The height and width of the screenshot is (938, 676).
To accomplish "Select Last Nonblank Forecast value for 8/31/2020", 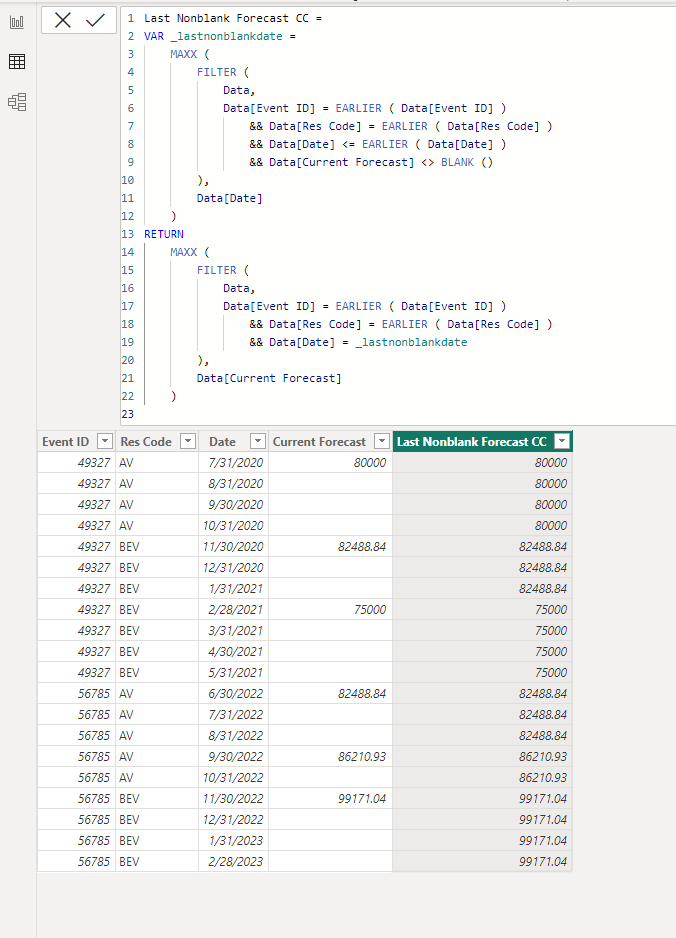I will click(482, 483).
